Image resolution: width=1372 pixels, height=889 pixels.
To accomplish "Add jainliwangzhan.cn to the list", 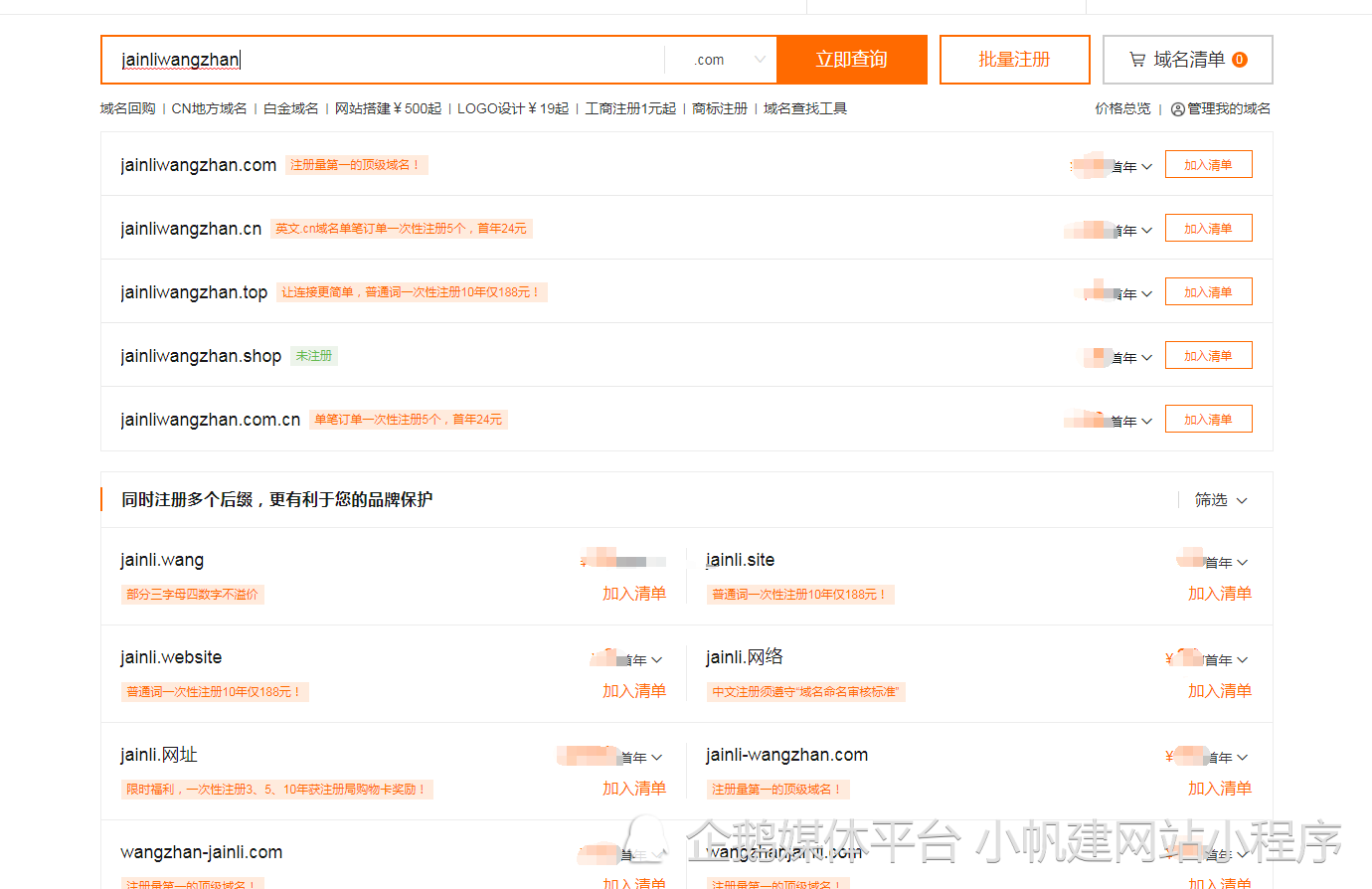I will click(1208, 229).
